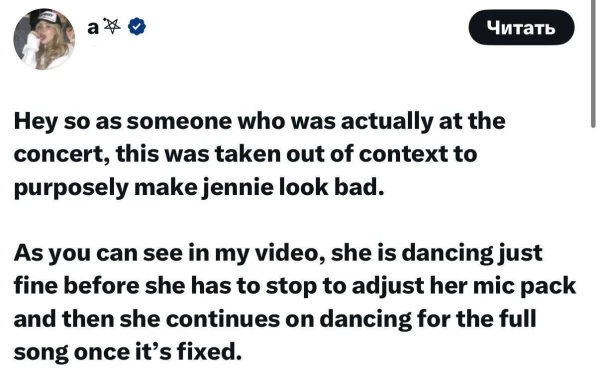Screen dimensions: 600x391
Task: Click the final word "fixed."
Action: pos(209,352)
